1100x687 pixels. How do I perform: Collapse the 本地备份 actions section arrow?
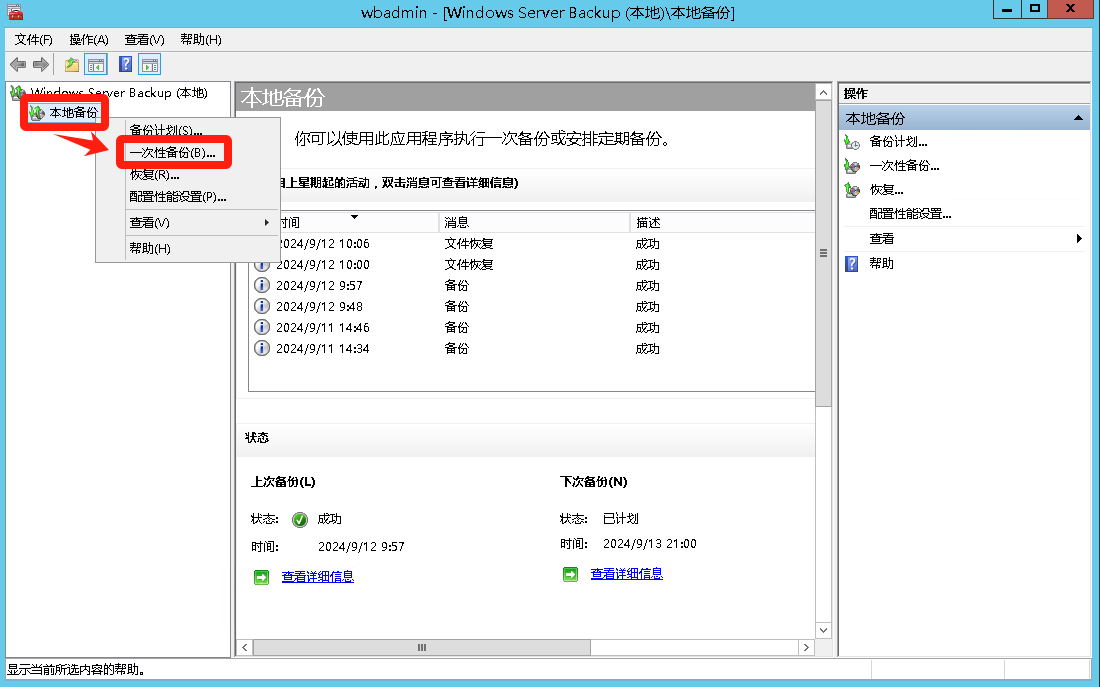tap(1078, 118)
